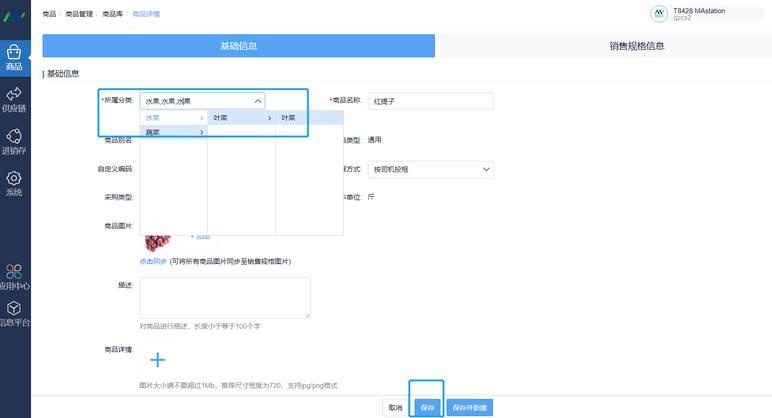Click the user avatar icon by T8428 MAstation
The image size is (772, 418).
(x=659, y=14)
